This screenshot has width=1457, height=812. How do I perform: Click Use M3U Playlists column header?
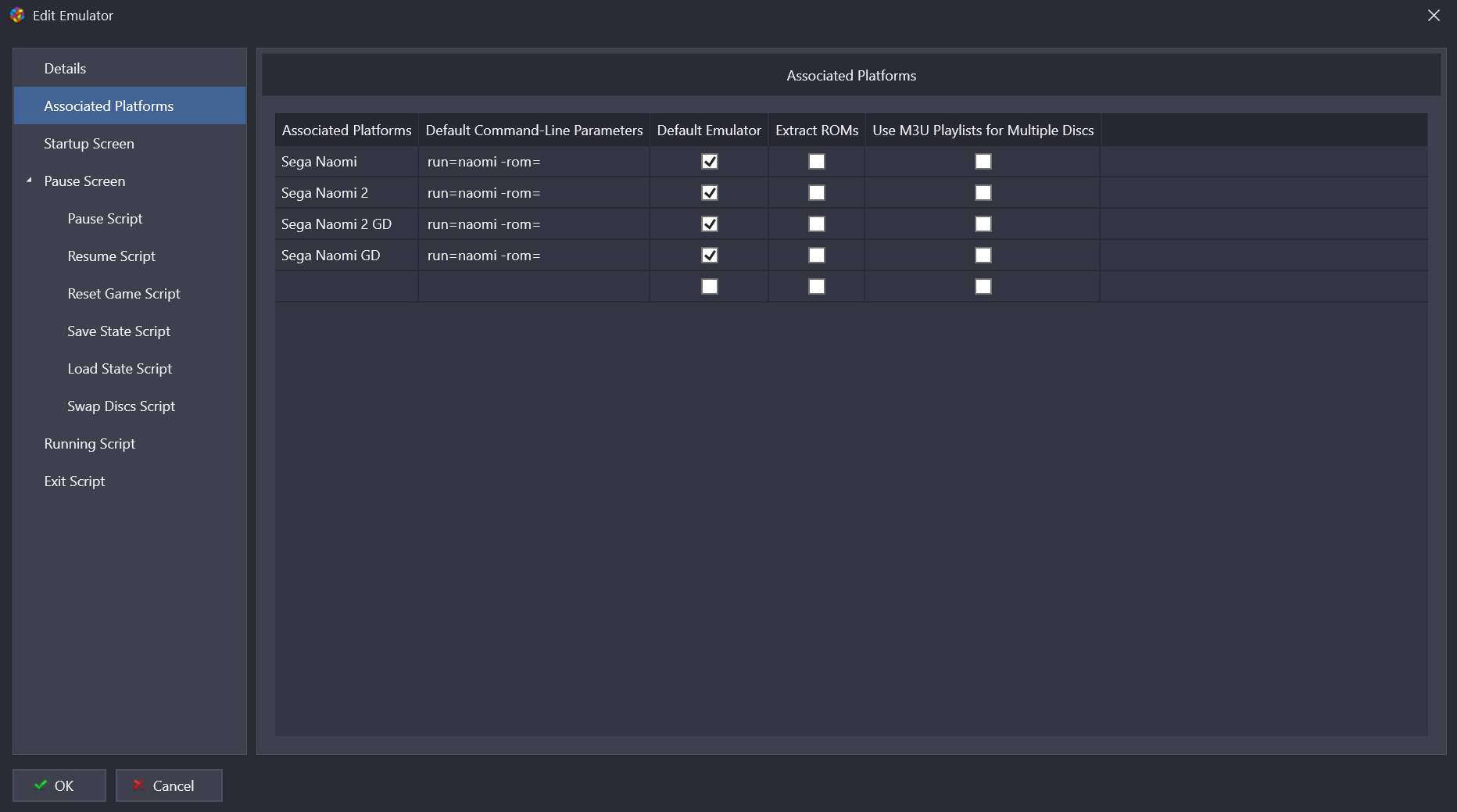point(983,130)
